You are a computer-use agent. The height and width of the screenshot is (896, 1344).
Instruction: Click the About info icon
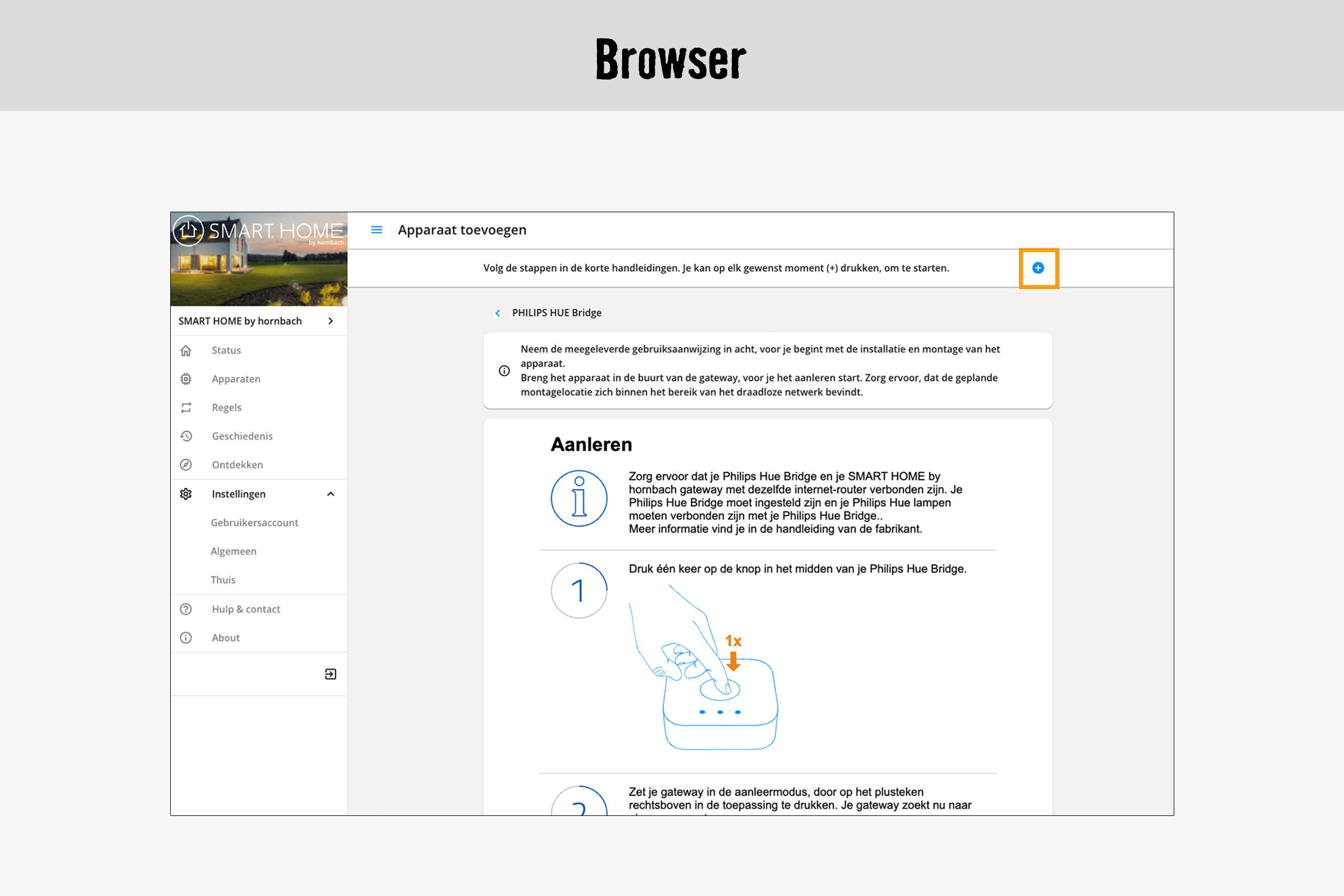(x=186, y=638)
